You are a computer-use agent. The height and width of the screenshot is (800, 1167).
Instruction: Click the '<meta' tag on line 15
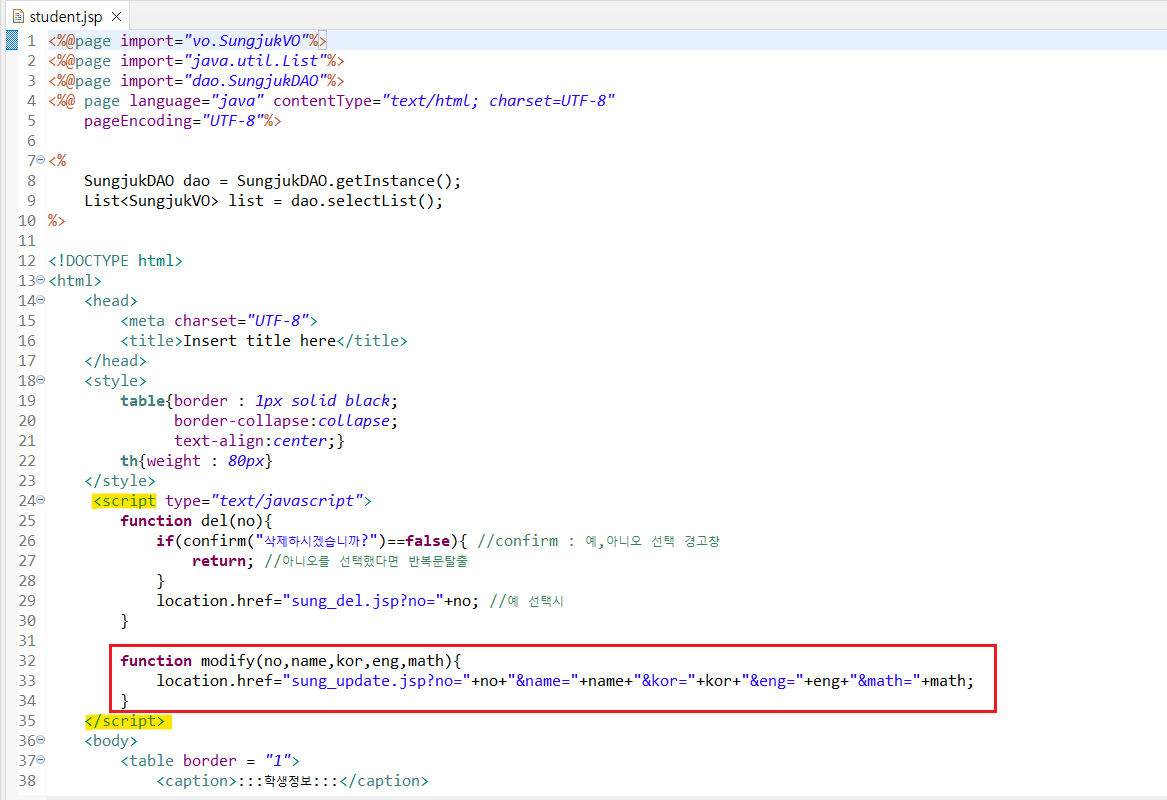coord(143,321)
